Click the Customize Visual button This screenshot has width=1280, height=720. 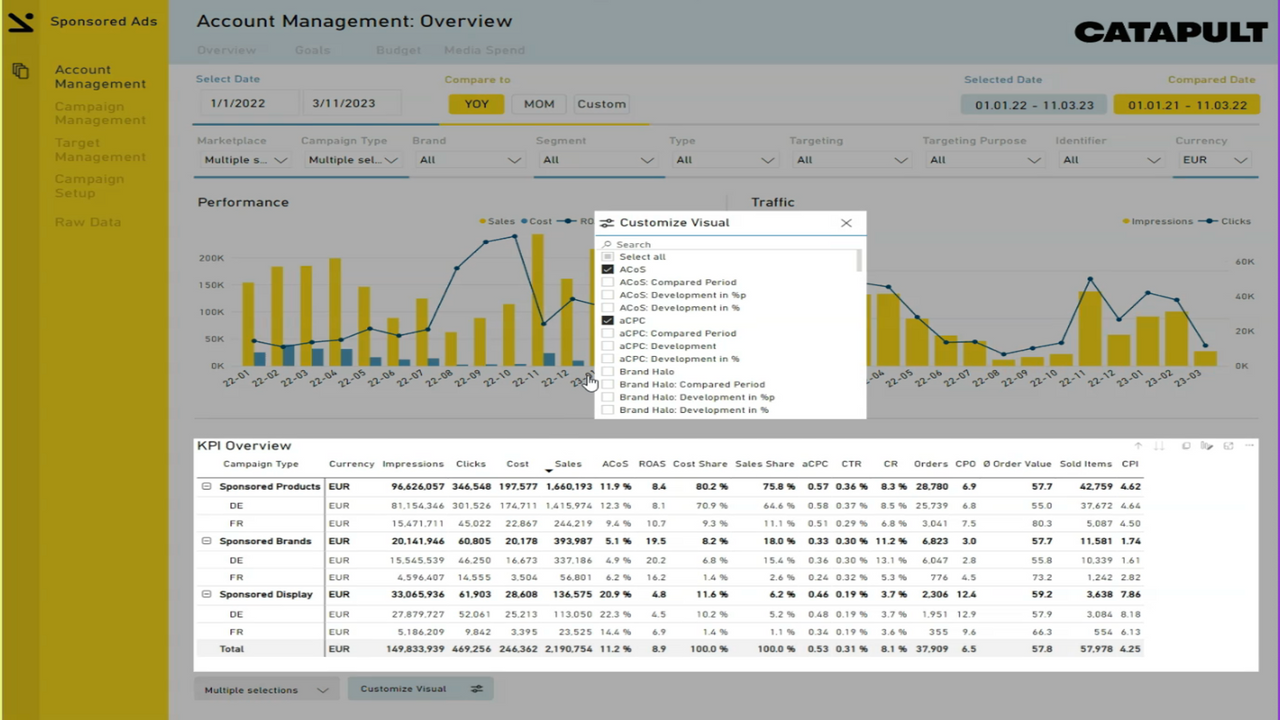tap(420, 689)
